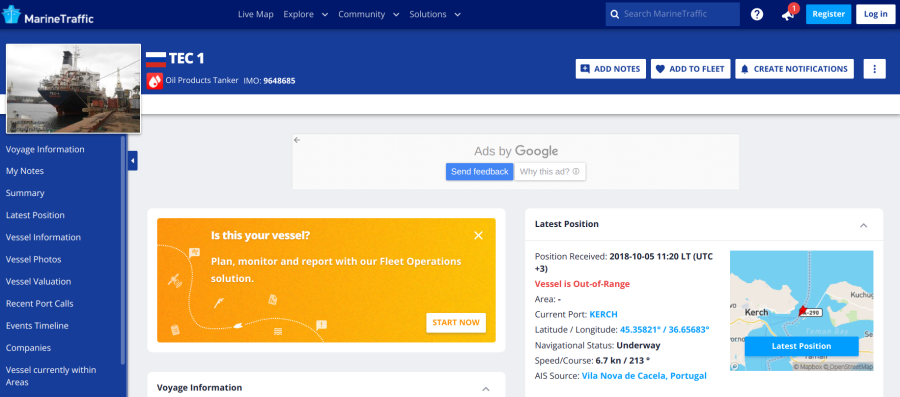The image size is (900, 397).
Task: Click the IMO number 9648685
Action: [x=279, y=81]
